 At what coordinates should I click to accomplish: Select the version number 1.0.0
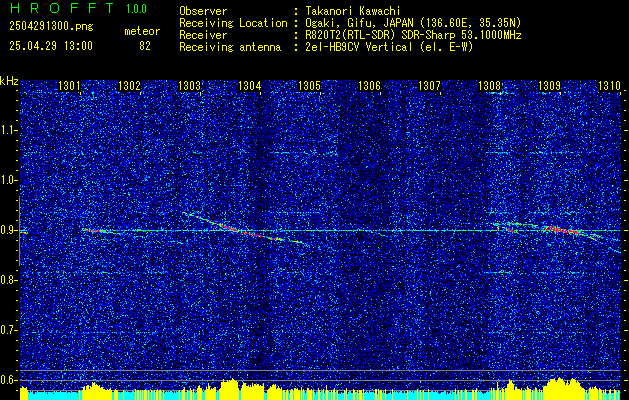click(x=136, y=9)
